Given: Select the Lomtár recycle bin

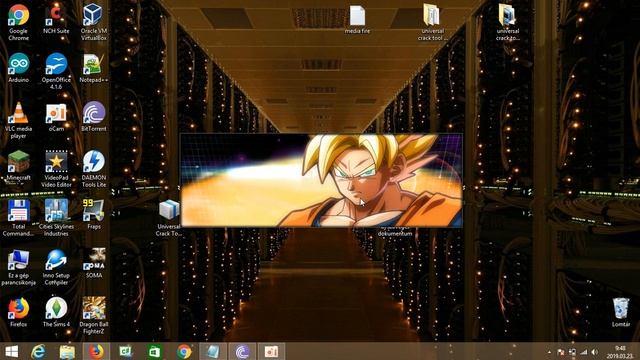Looking at the screenshot, I should pyautogui.click(x=621, y=313).
